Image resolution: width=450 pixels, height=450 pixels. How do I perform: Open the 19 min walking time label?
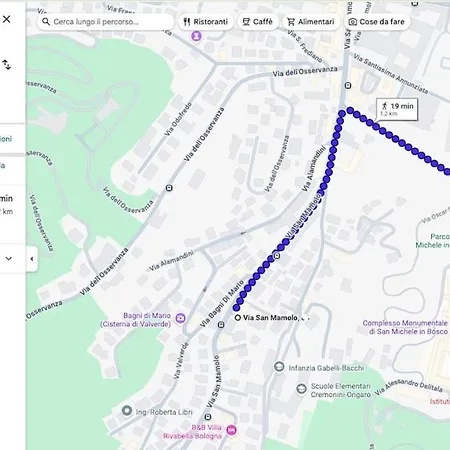pos(397,109)
